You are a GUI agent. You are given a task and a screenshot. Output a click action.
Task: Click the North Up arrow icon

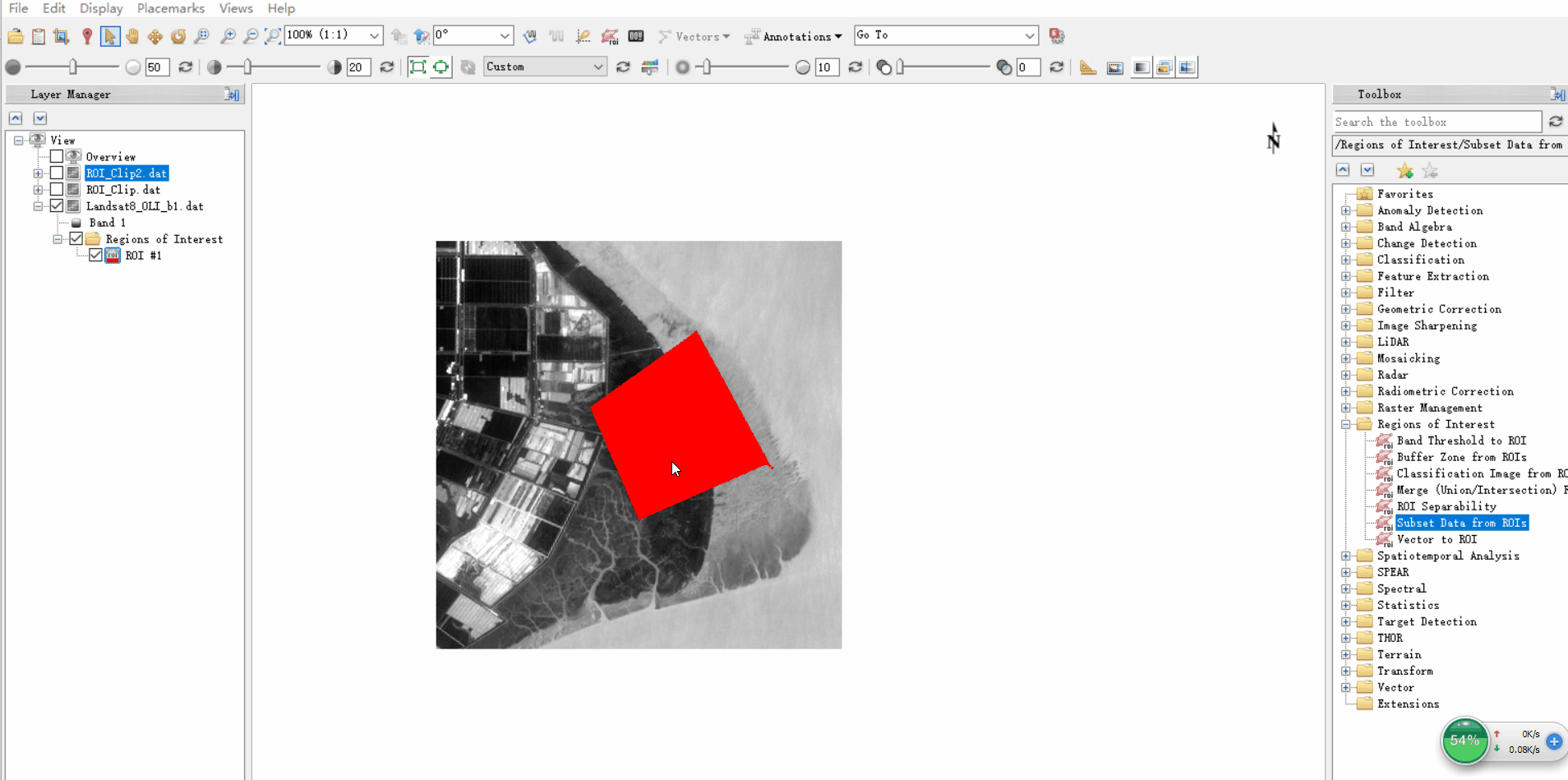(422, 36)
